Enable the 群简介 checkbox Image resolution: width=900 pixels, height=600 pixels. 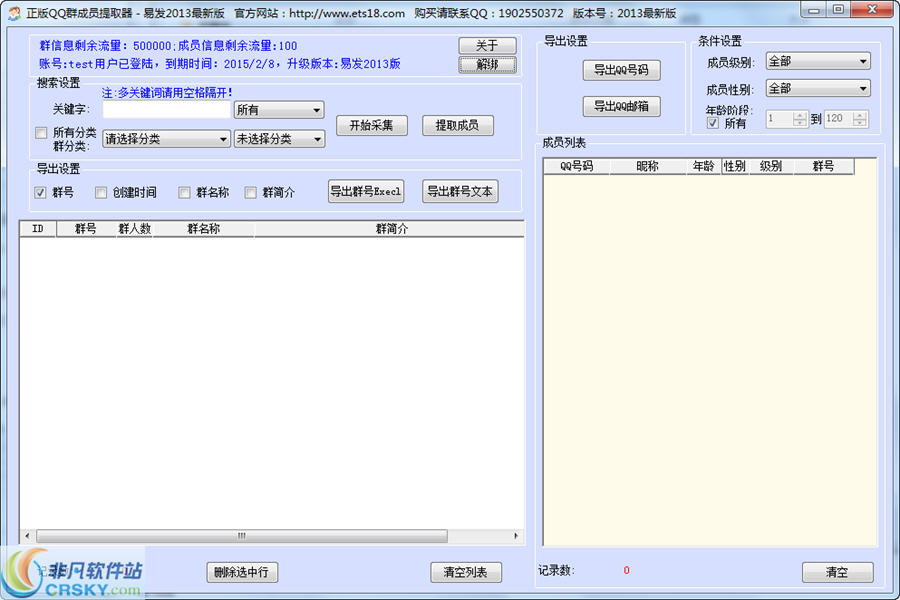tap(250, 192)
